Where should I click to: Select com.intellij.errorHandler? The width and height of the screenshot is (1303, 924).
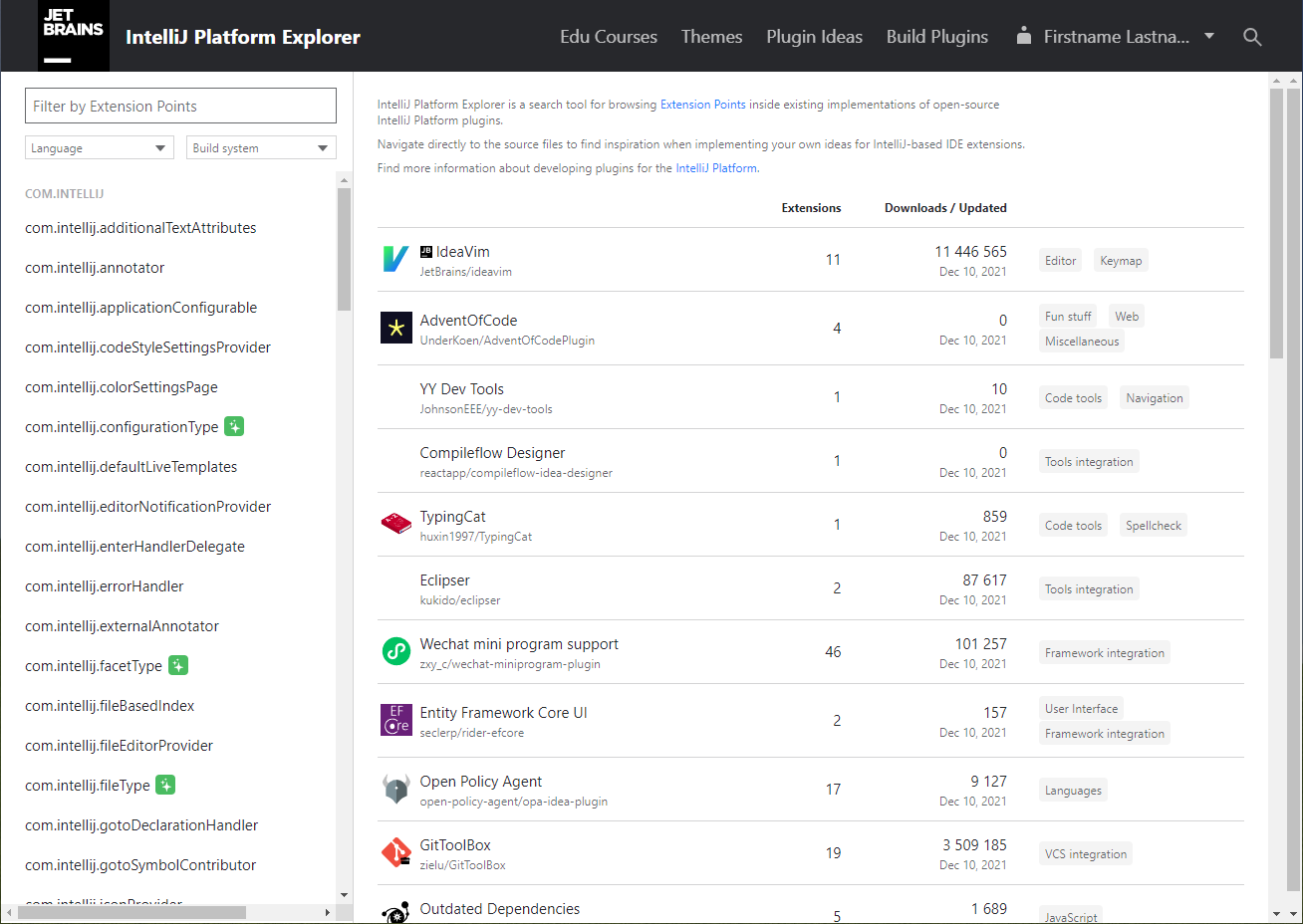click(104, 586)
